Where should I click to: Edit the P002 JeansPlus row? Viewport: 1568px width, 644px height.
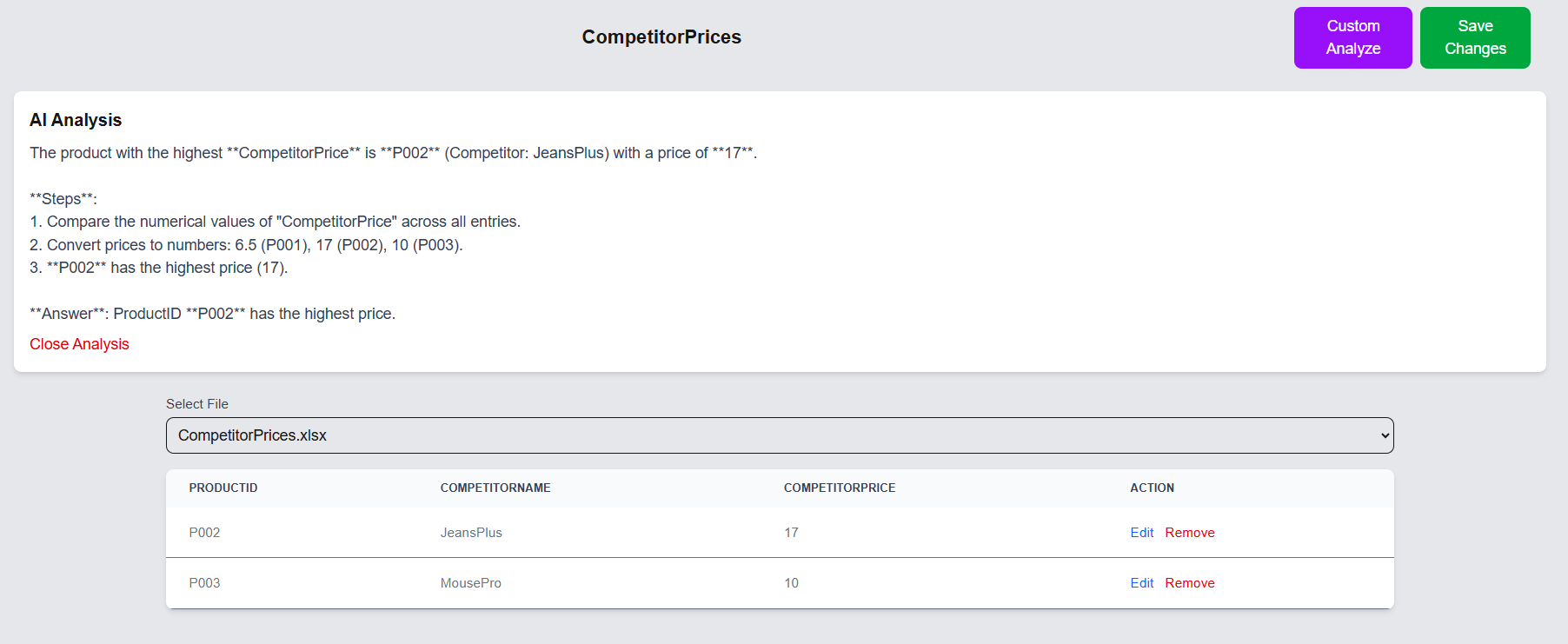pos(1141,533)
